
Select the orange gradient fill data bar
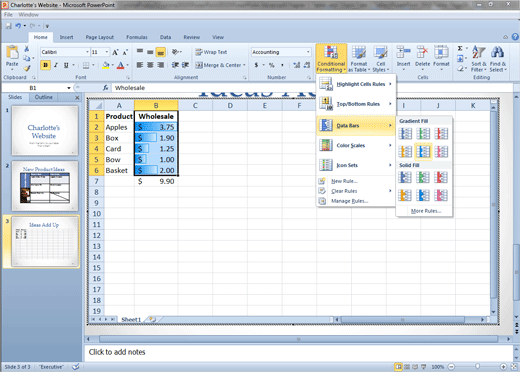click(405, 152)
